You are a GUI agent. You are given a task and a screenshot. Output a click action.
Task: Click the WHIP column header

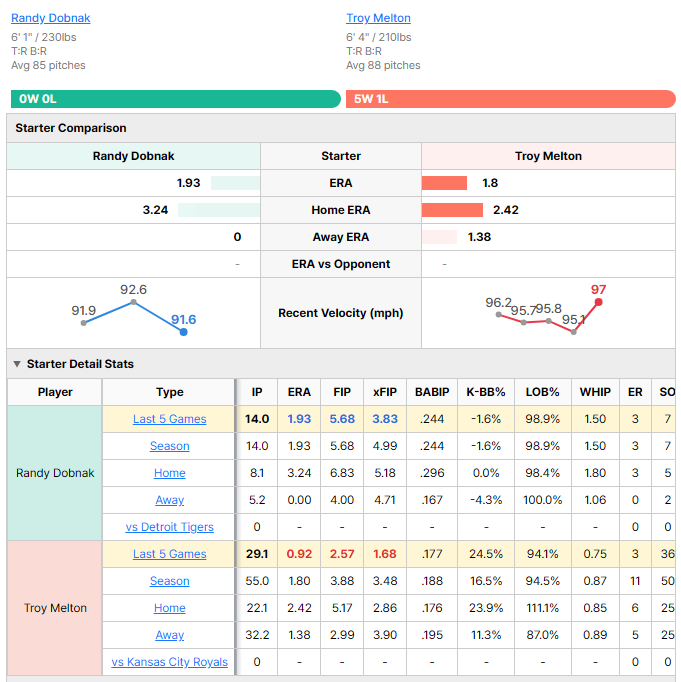[595, 392]
